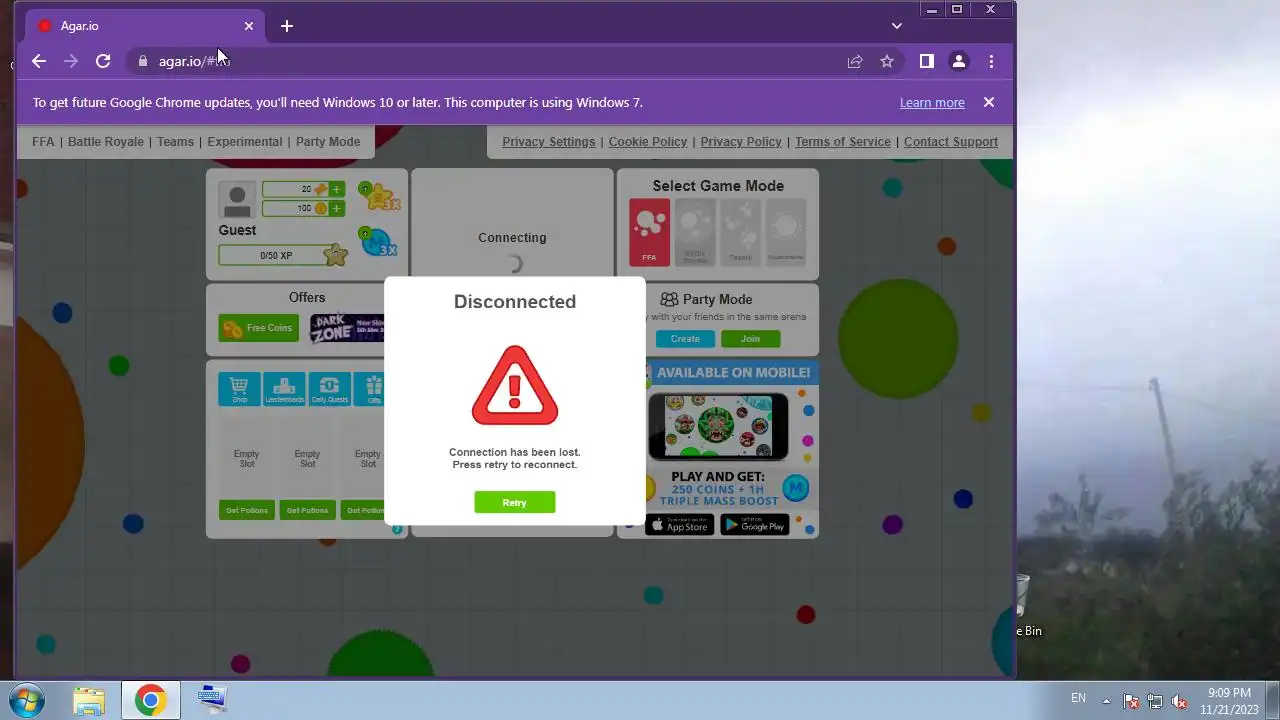The image size is (1280, 720).
Task: Choose the Experimental game mode tile
Action: pyautogui.click(x=785, y=232)
